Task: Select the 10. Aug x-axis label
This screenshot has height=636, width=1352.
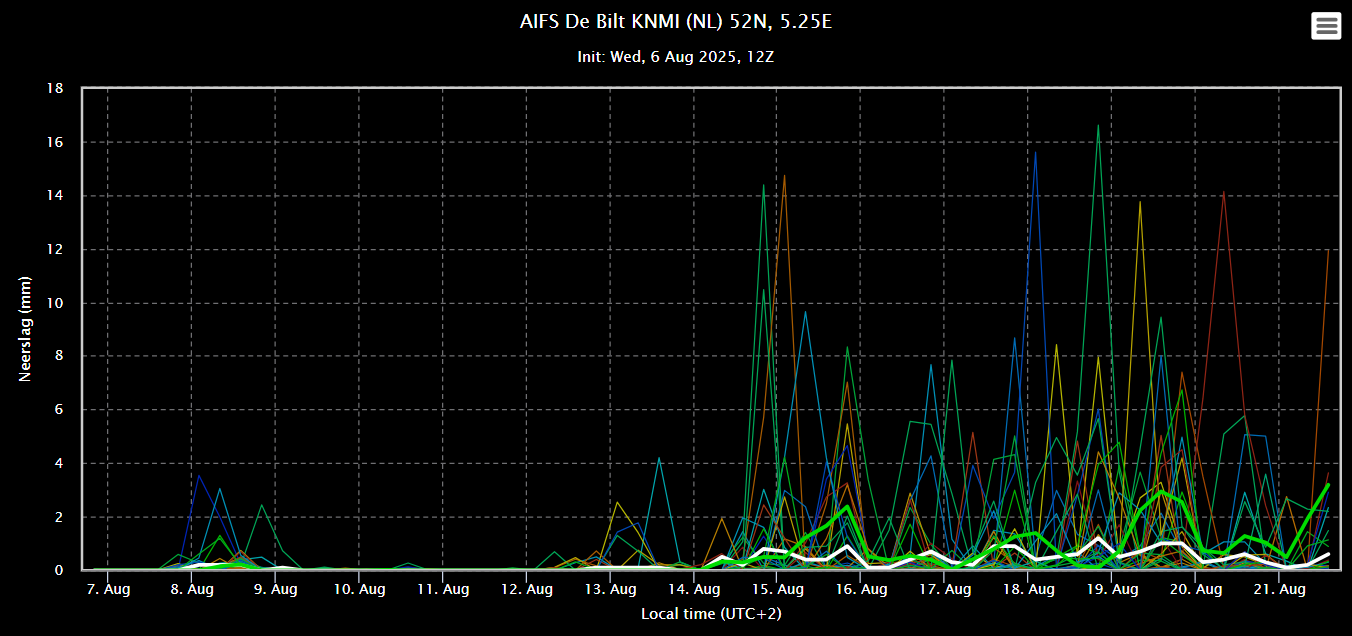Action: tap(358, 590)
